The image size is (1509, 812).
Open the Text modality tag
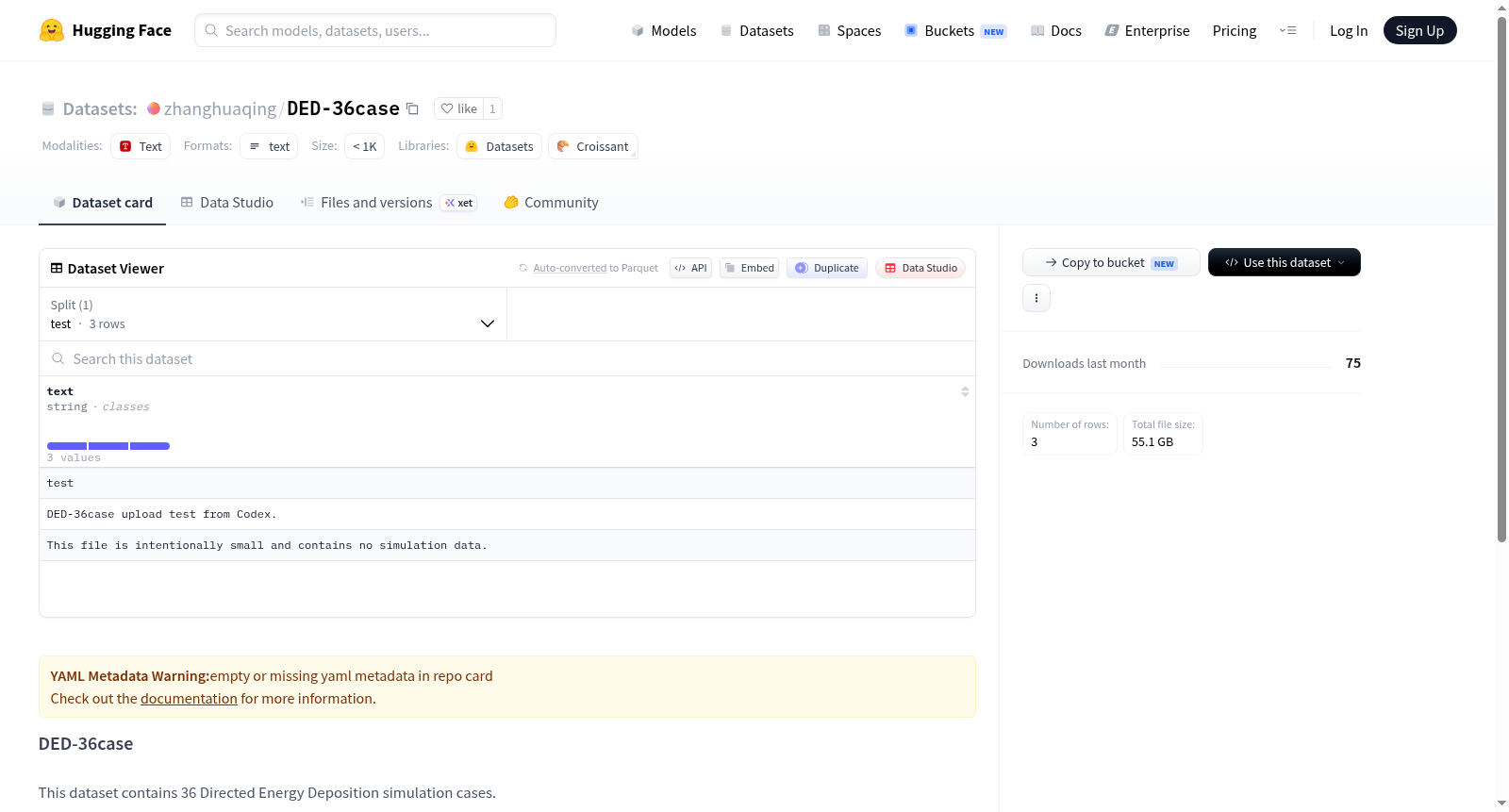[141, 146]
